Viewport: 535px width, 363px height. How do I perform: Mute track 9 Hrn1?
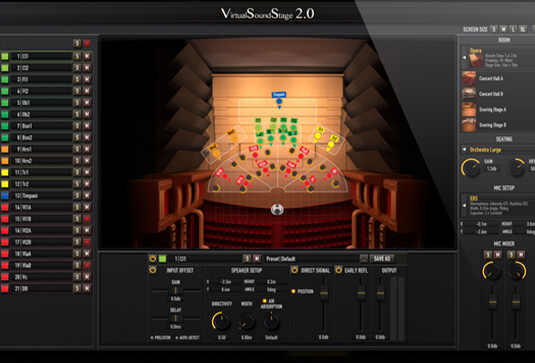tap(87, 149)
